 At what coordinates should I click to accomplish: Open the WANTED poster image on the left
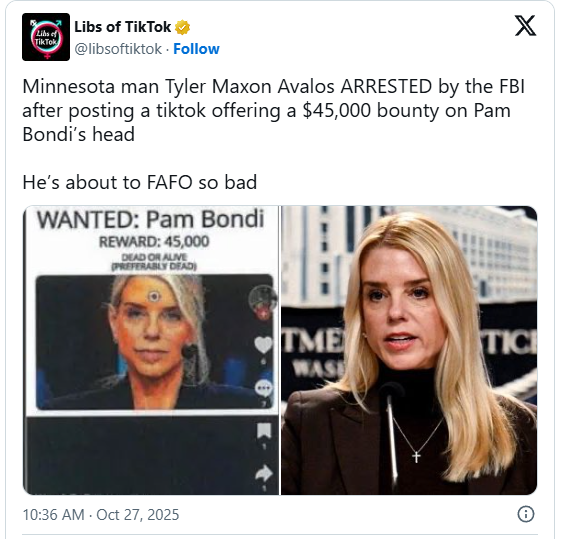point(151,350)
